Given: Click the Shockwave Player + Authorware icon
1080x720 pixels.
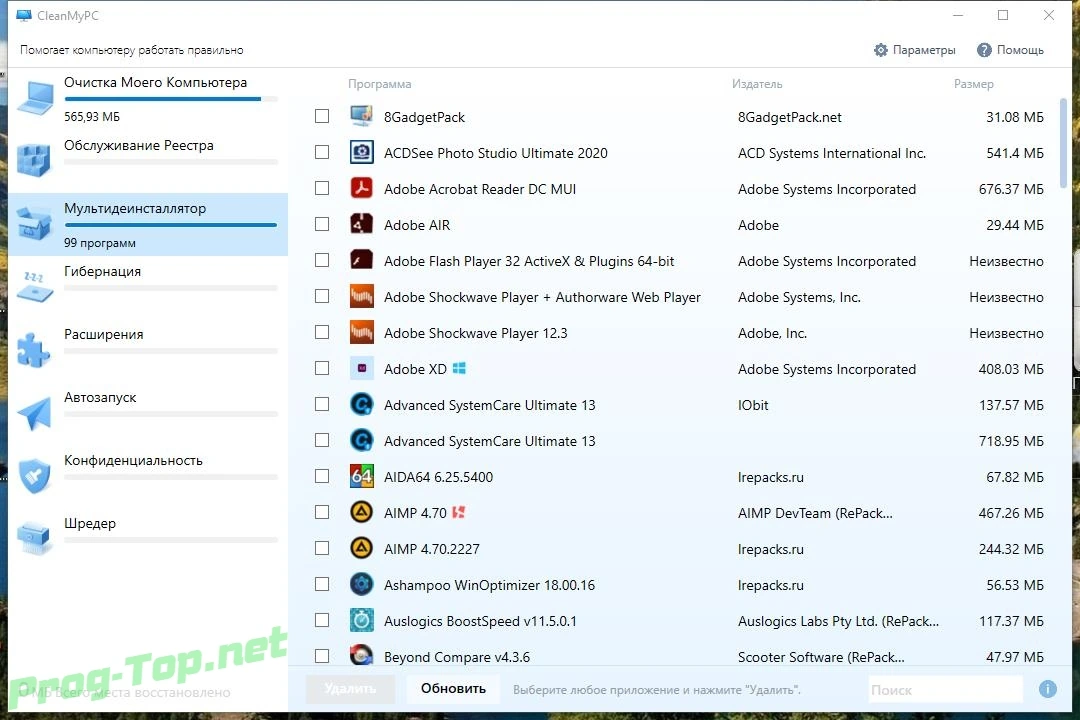Looking at the screenshot, I should pos(362,296).
